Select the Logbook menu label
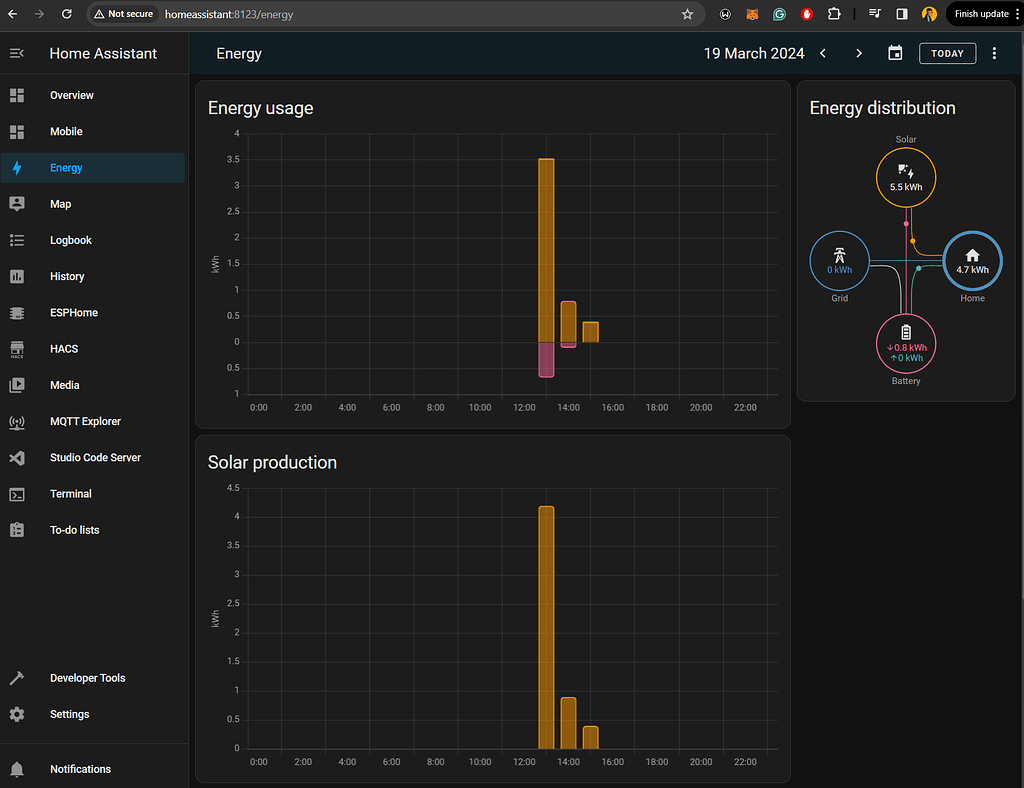1024x788 pixels. click(71, 240)
